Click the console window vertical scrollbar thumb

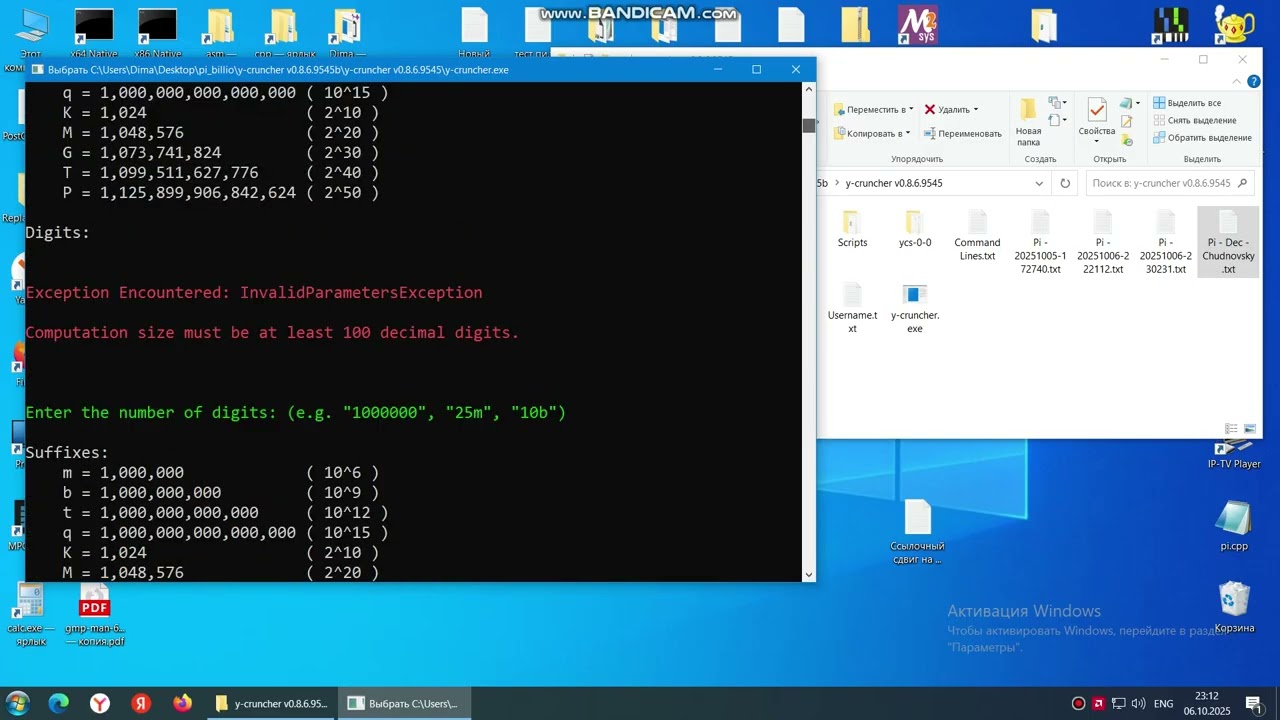pyautogui.click(x=809, y=125)
